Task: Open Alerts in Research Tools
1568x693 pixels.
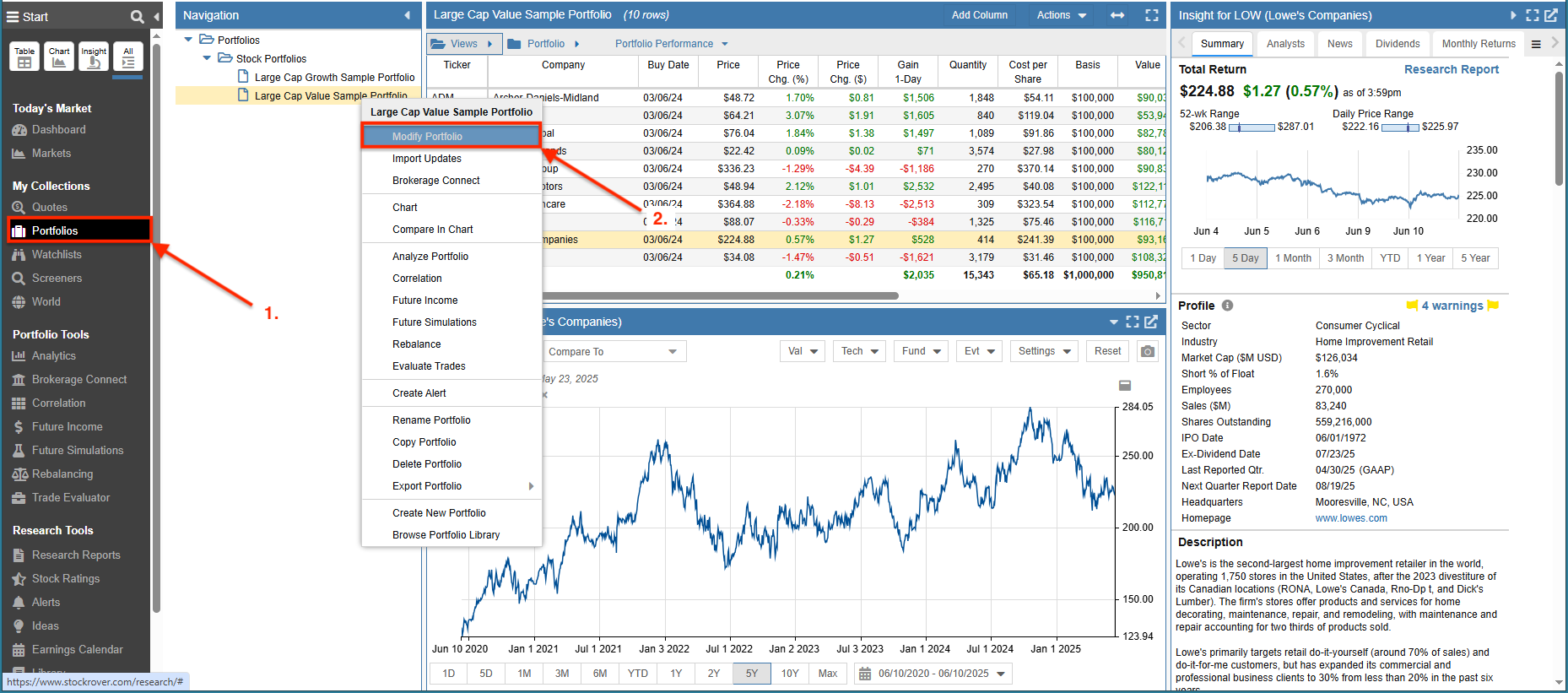Action: pyautogui.click(x=36, y=603)
